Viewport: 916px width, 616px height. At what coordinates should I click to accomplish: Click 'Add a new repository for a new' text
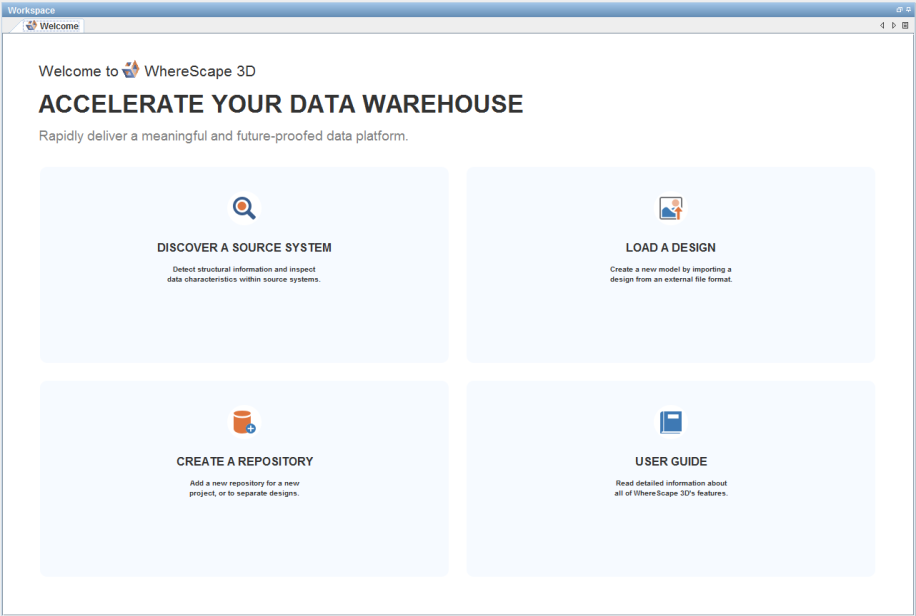pos(244,483)
